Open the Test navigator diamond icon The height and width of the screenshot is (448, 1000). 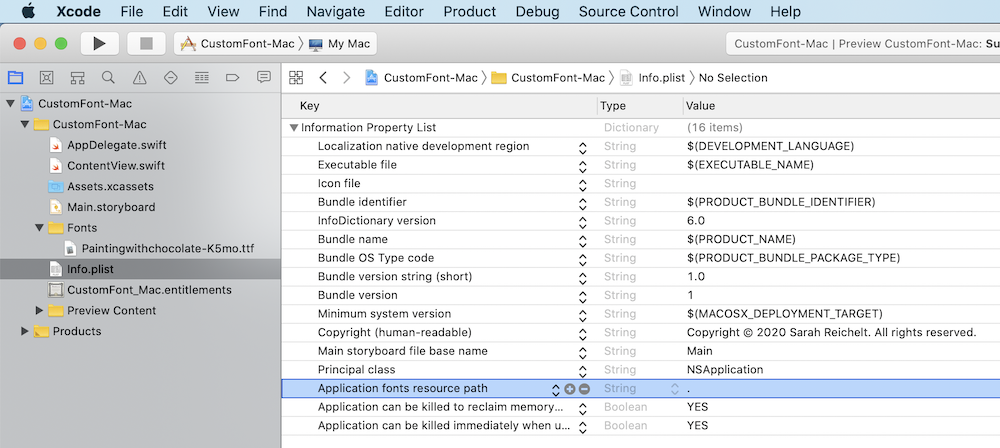click(x=170, y=78)
